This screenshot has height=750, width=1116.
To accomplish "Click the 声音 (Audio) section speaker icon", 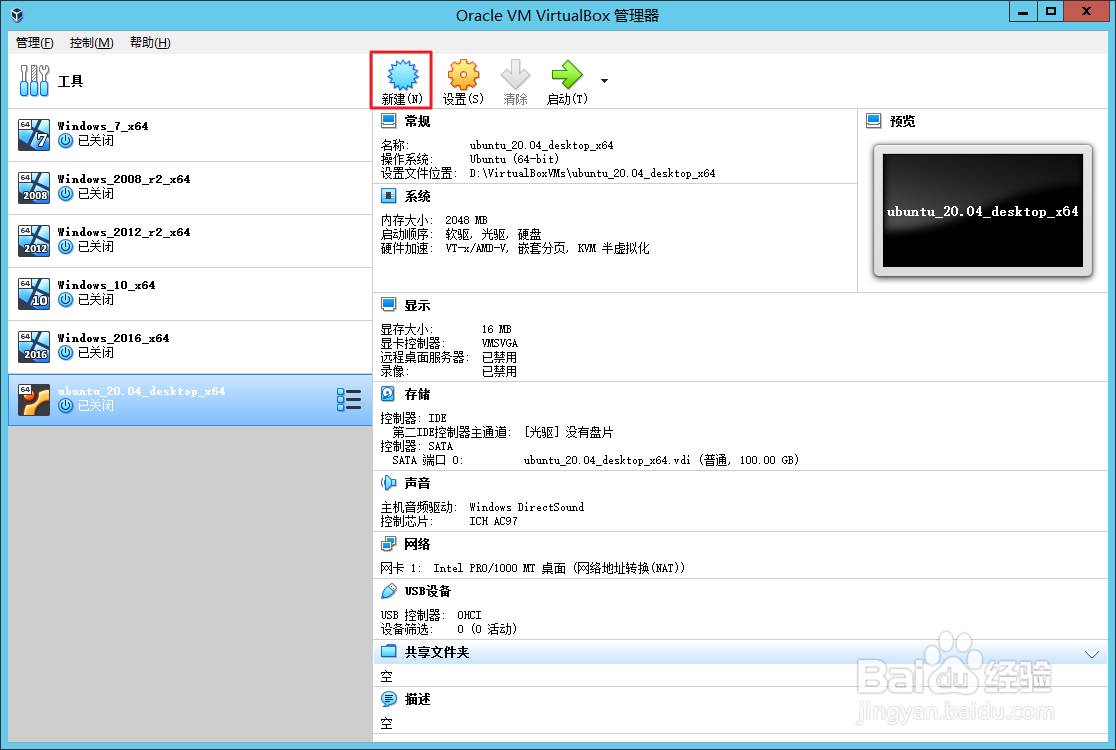I will point(389,483).
